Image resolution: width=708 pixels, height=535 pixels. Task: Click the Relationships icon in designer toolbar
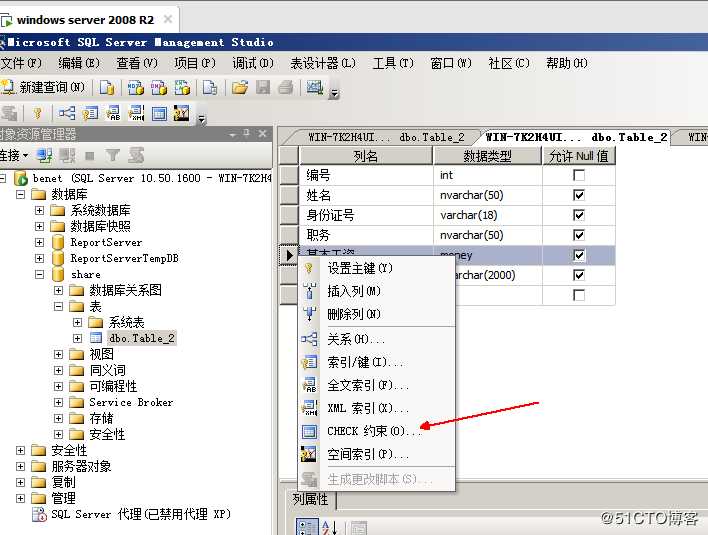click(x=67, y=113)
